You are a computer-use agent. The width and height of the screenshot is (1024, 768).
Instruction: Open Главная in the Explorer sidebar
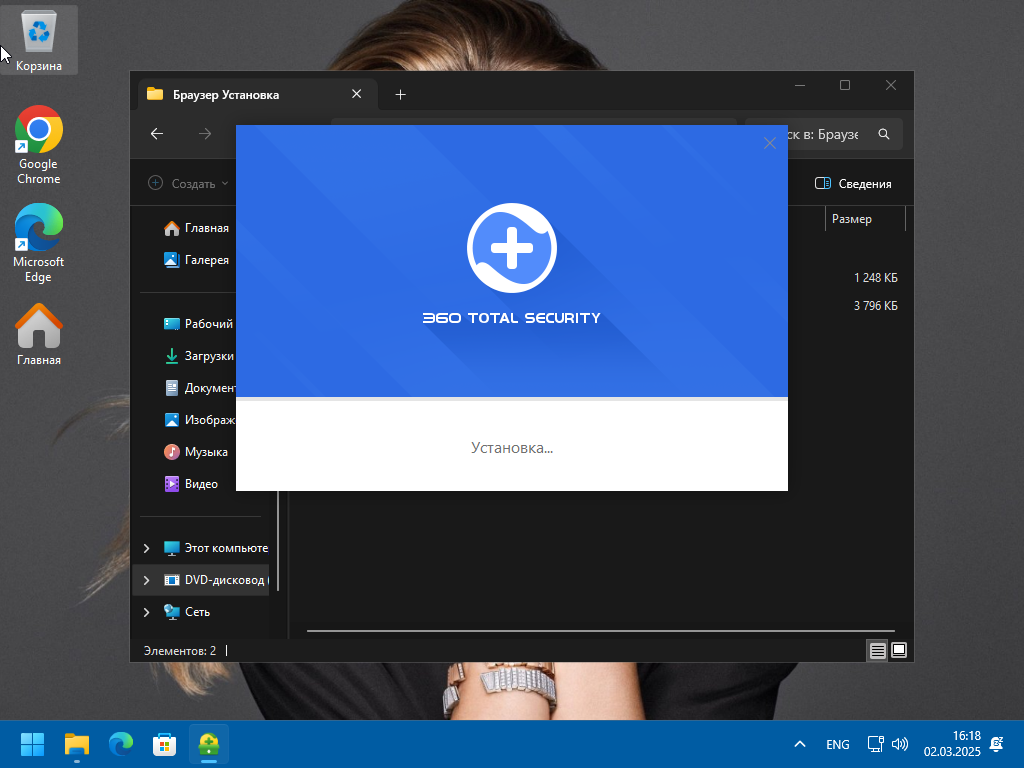click(x=196, y=228)
